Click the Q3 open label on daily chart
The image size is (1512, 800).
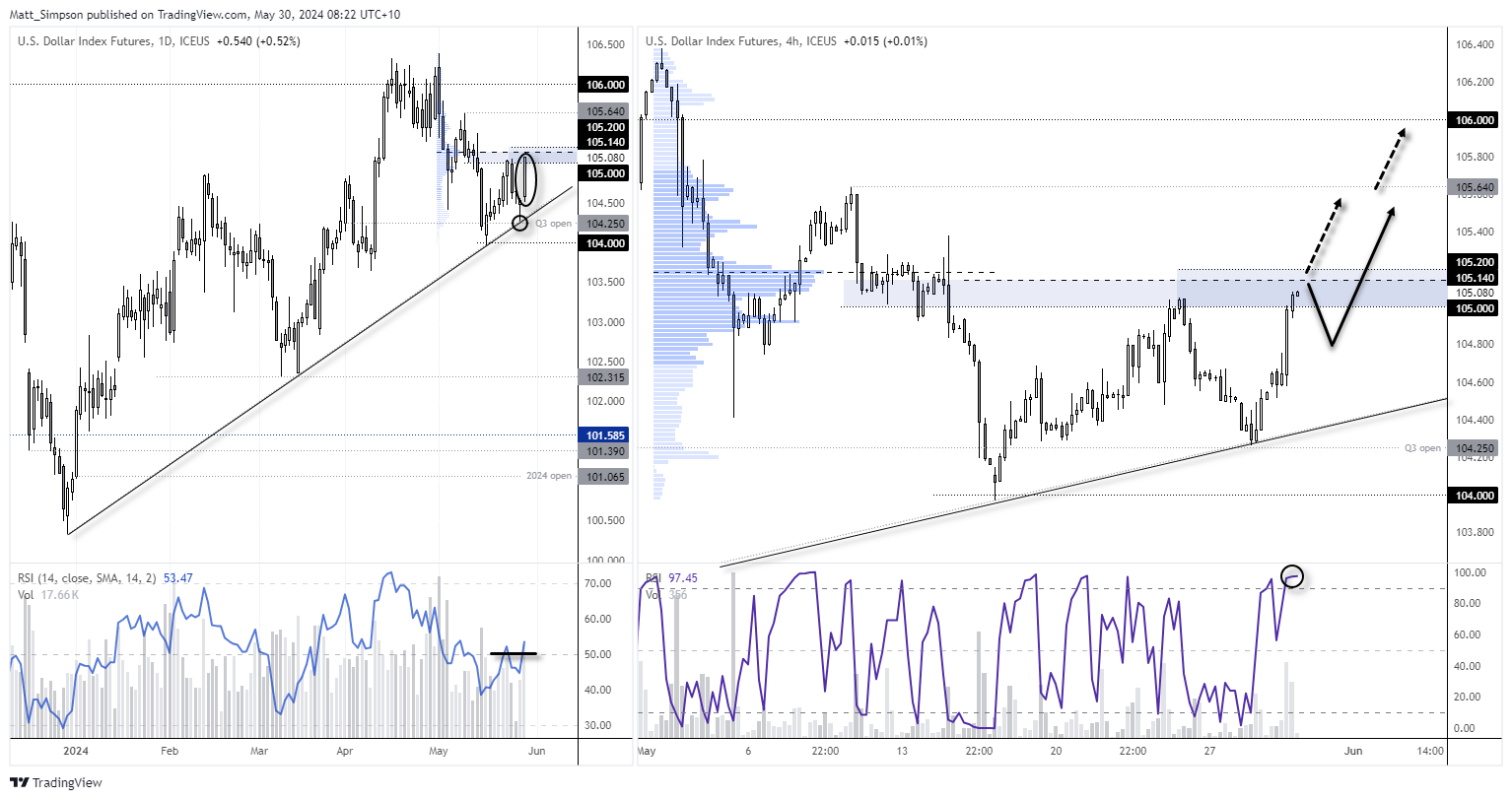point(554,224)
